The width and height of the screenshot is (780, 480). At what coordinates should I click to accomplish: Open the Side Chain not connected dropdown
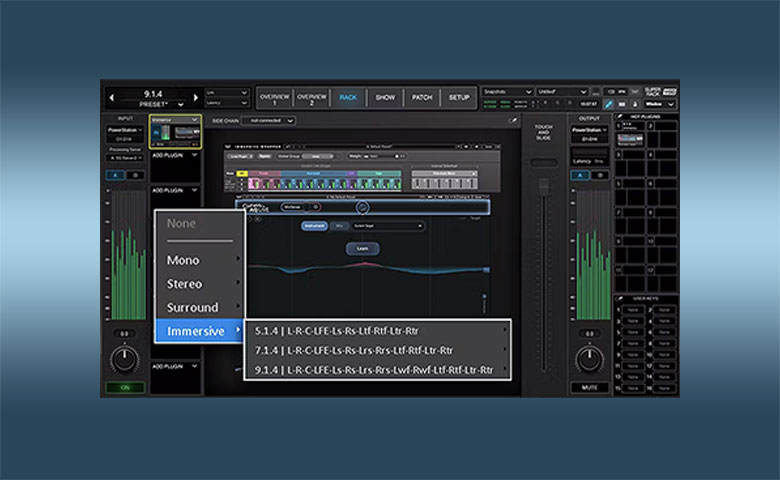(x=268, y=121)
